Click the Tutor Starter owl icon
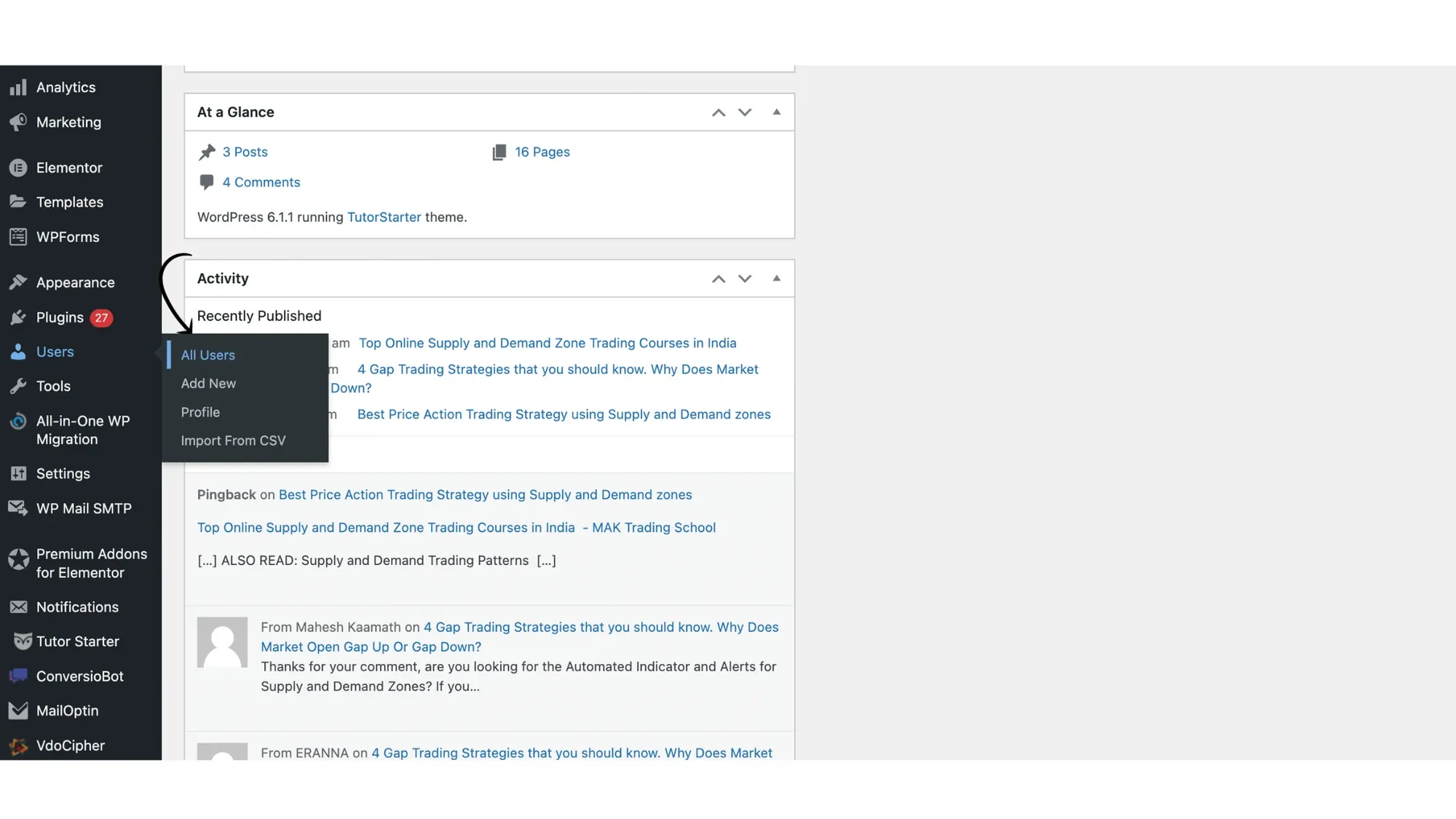1456x819 pixels. coord(23,641)
